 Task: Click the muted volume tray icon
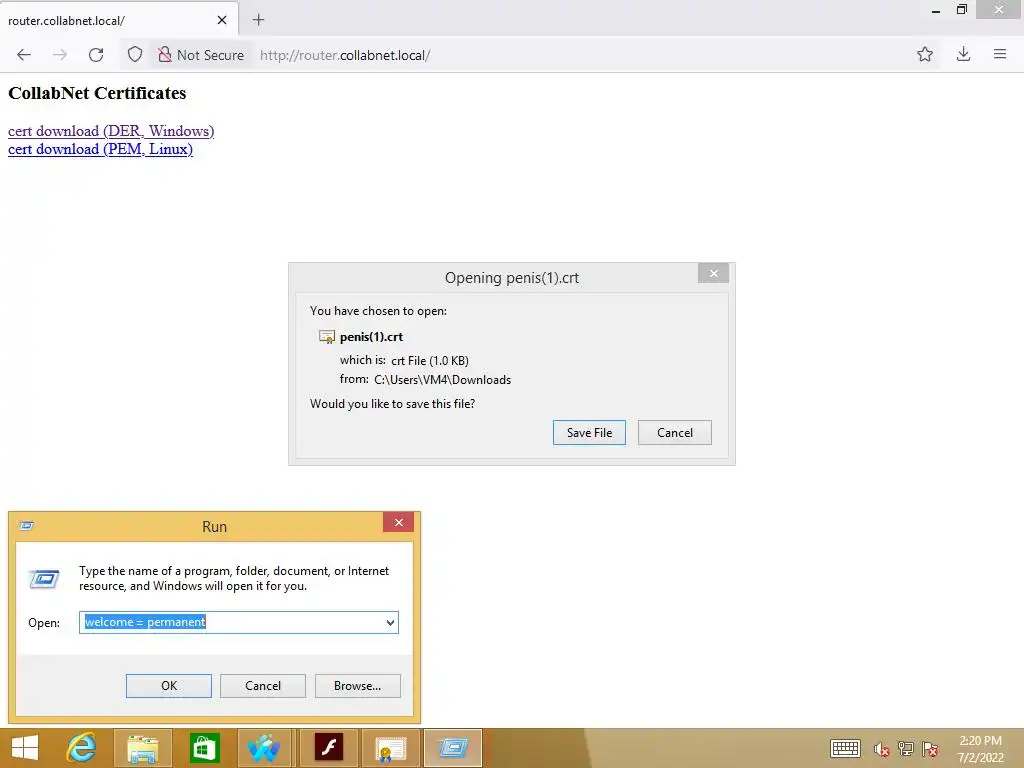[x=882, y=749]
